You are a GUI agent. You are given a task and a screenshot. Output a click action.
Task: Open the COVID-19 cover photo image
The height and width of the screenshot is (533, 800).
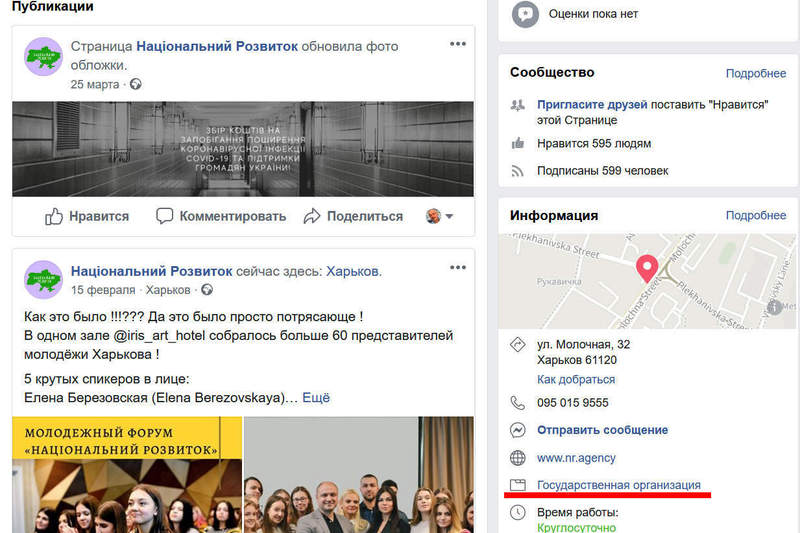pos(243,149)
